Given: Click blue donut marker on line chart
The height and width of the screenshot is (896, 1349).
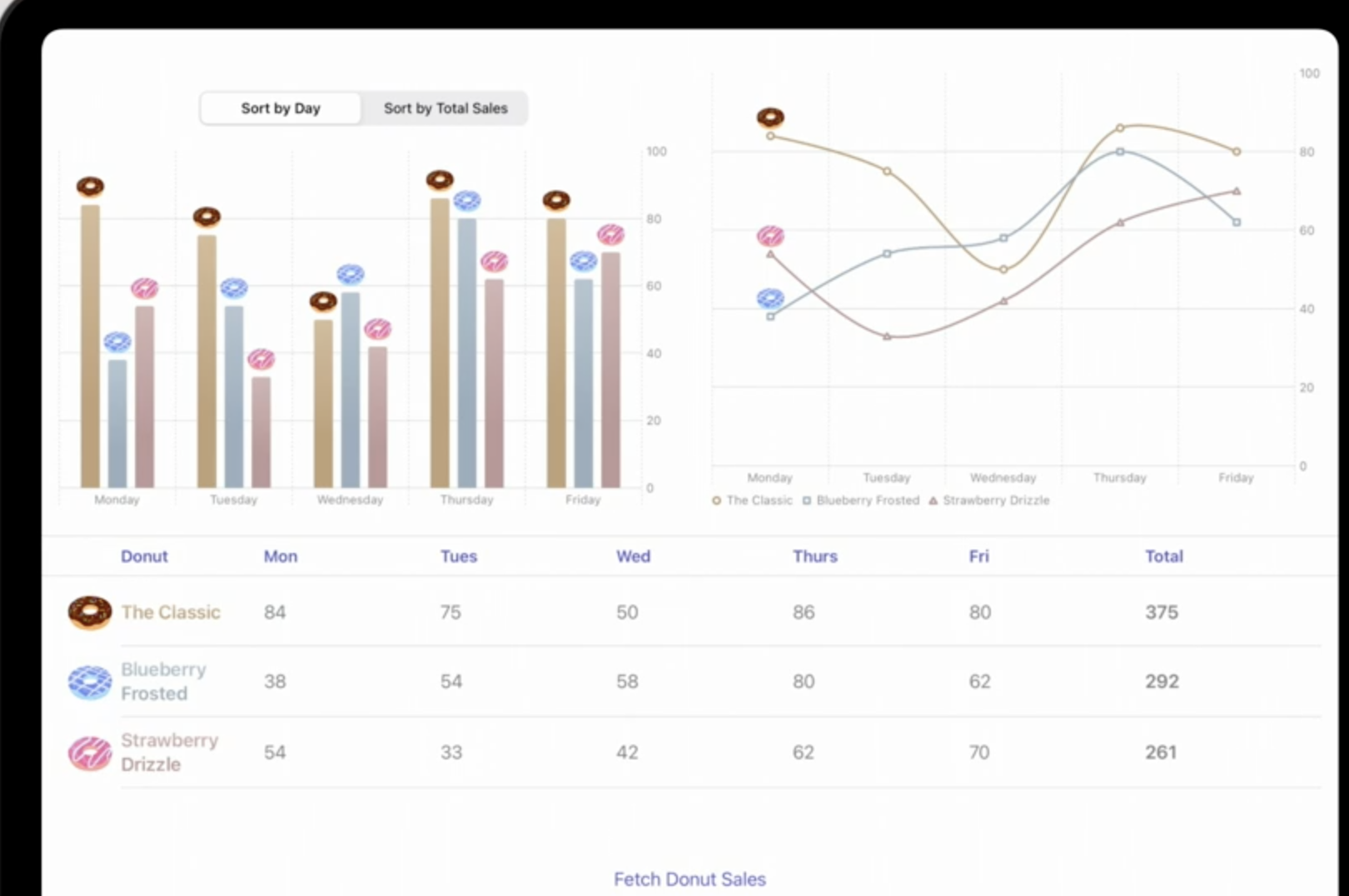Looking at the screenshot, I should click(x=770, y=298).
